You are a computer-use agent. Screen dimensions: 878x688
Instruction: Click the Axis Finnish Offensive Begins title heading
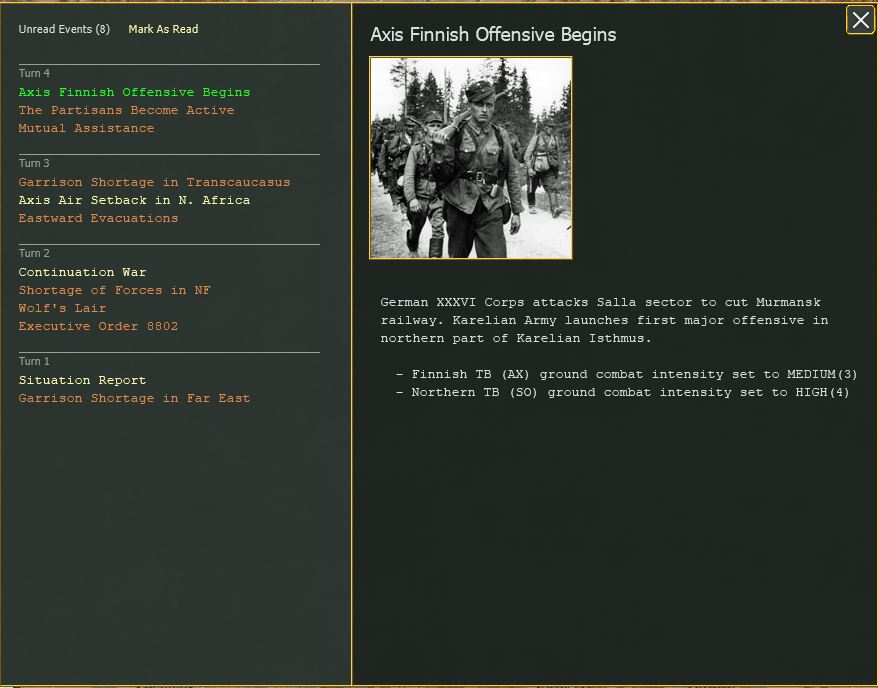click(493, 35)
